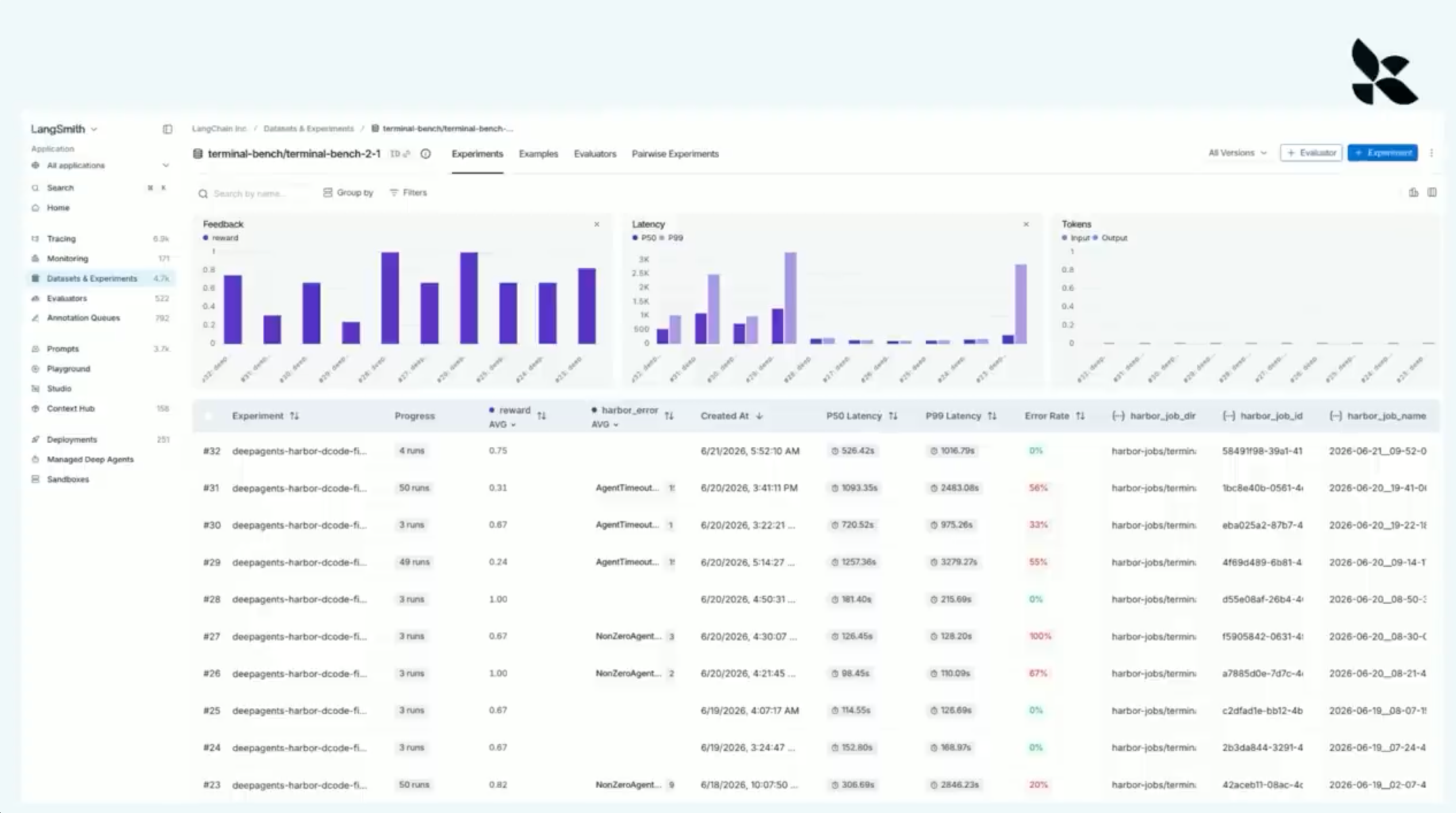1456x813 pixels.
Task: Open Managed Deep Agents
Action: pyautogui.click(x=90, y=459)
